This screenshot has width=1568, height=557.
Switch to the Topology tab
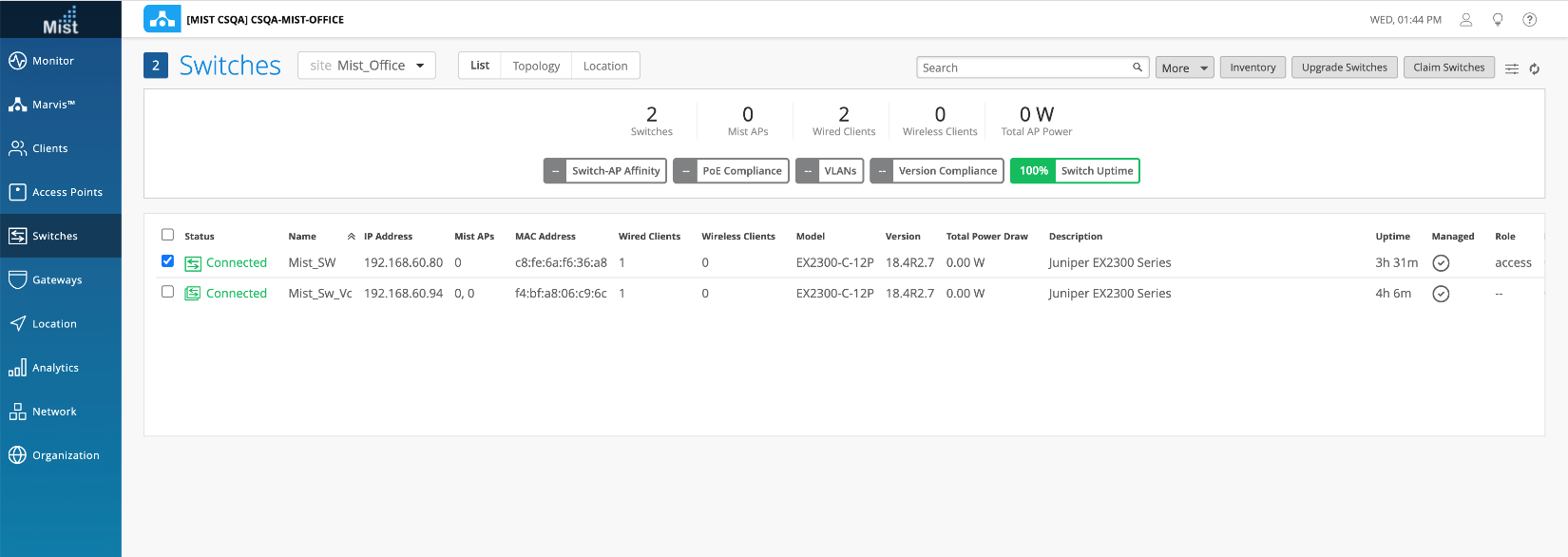point(536,66)
